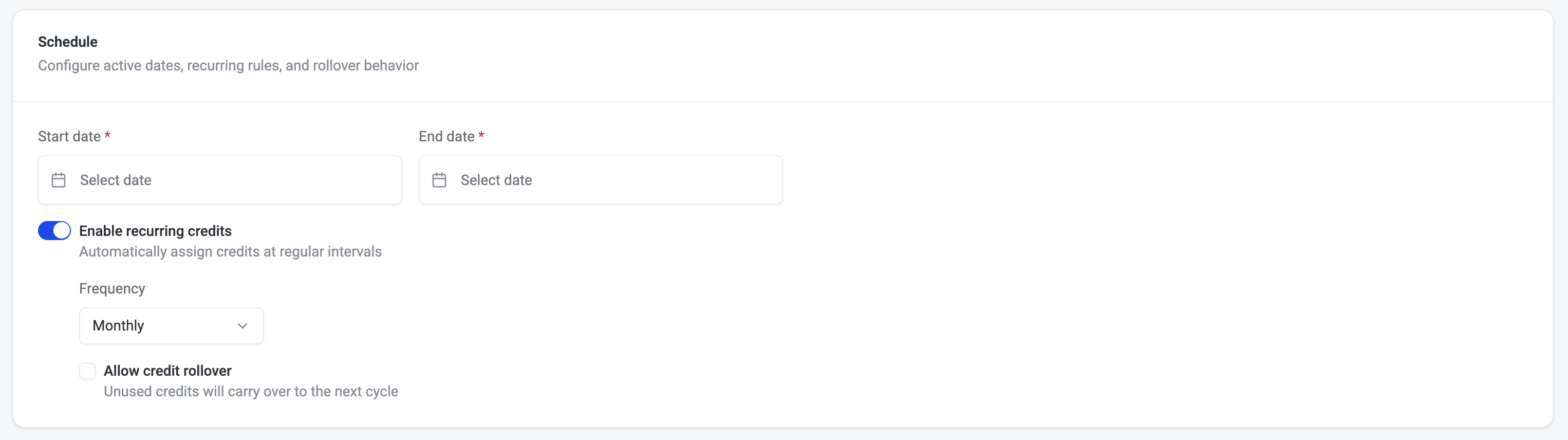Click the "Unused credits will carry over" text
Screen dimensions: 1568x440
251,391
